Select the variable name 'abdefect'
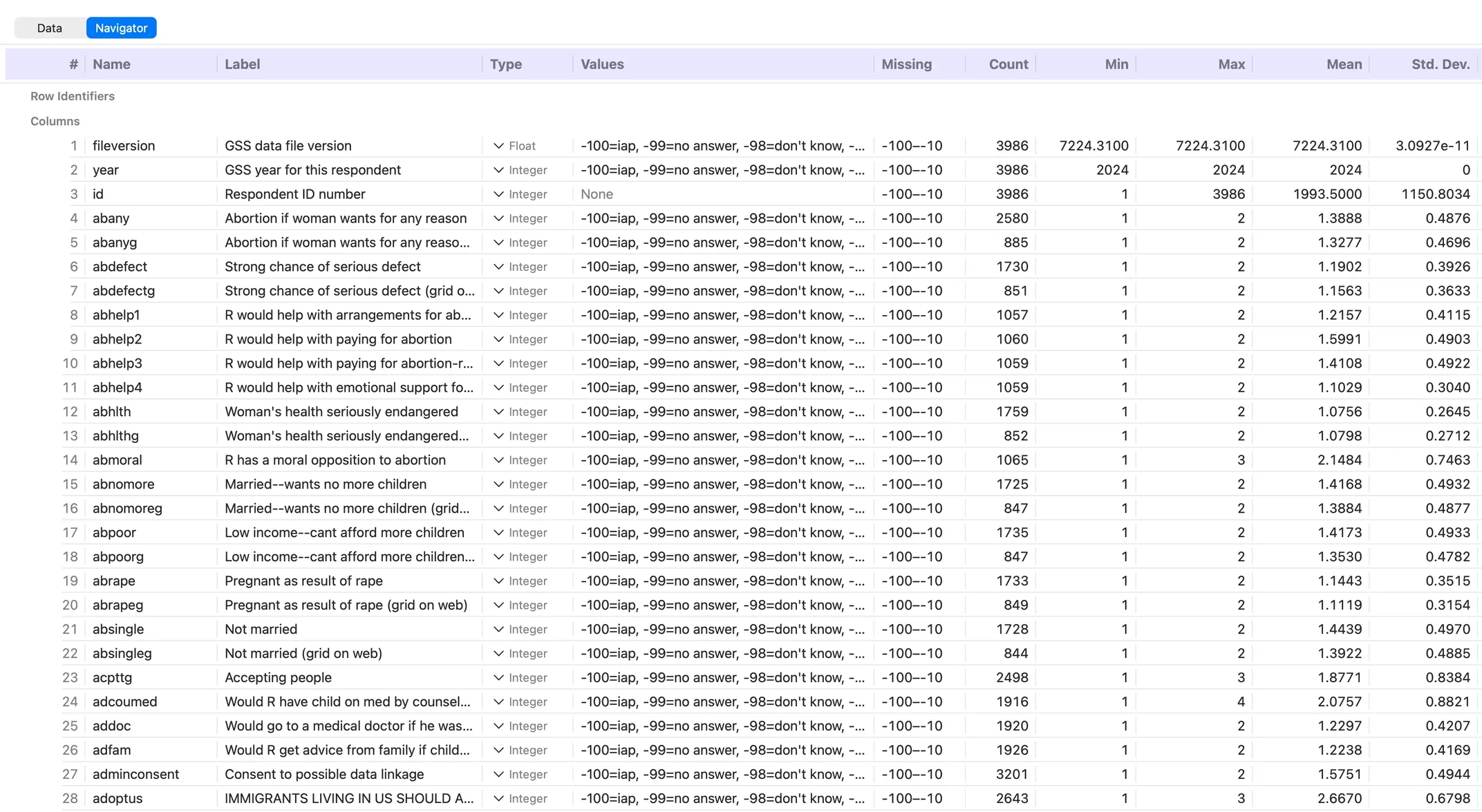This screenshot has height=812, width=1482. coord(120,267)
